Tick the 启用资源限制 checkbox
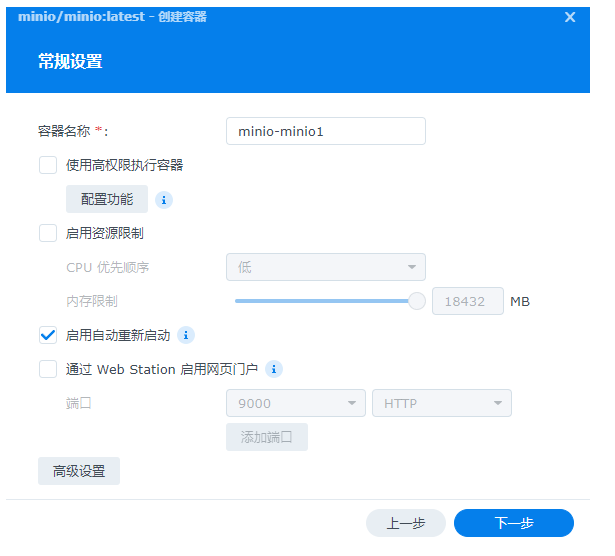This screenshot has height=556, width=615. [x=48, y=233]
